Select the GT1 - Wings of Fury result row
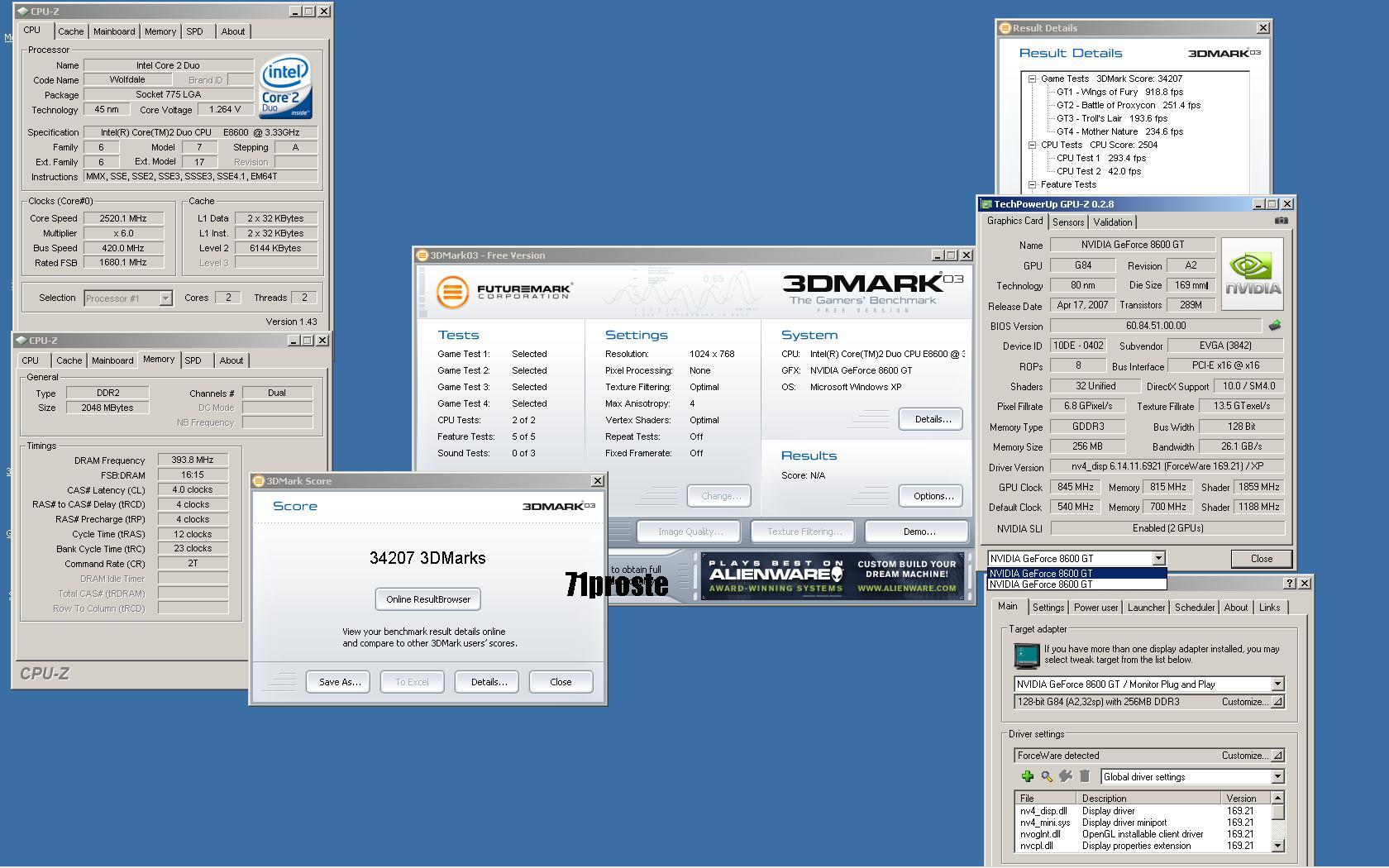The height and width of the screenshot is (868, 1389). 1119,93
